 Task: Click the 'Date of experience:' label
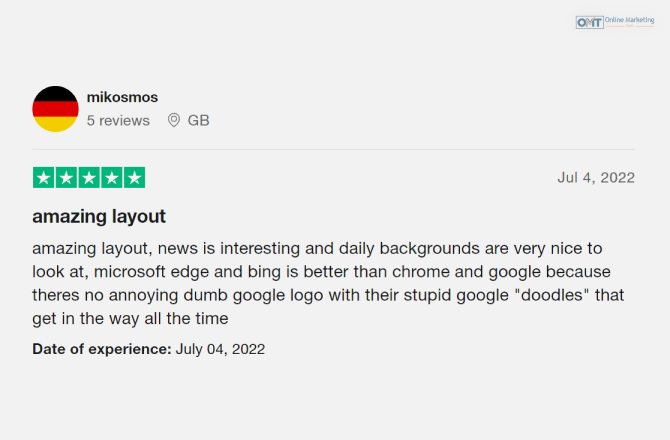[102, 349]
